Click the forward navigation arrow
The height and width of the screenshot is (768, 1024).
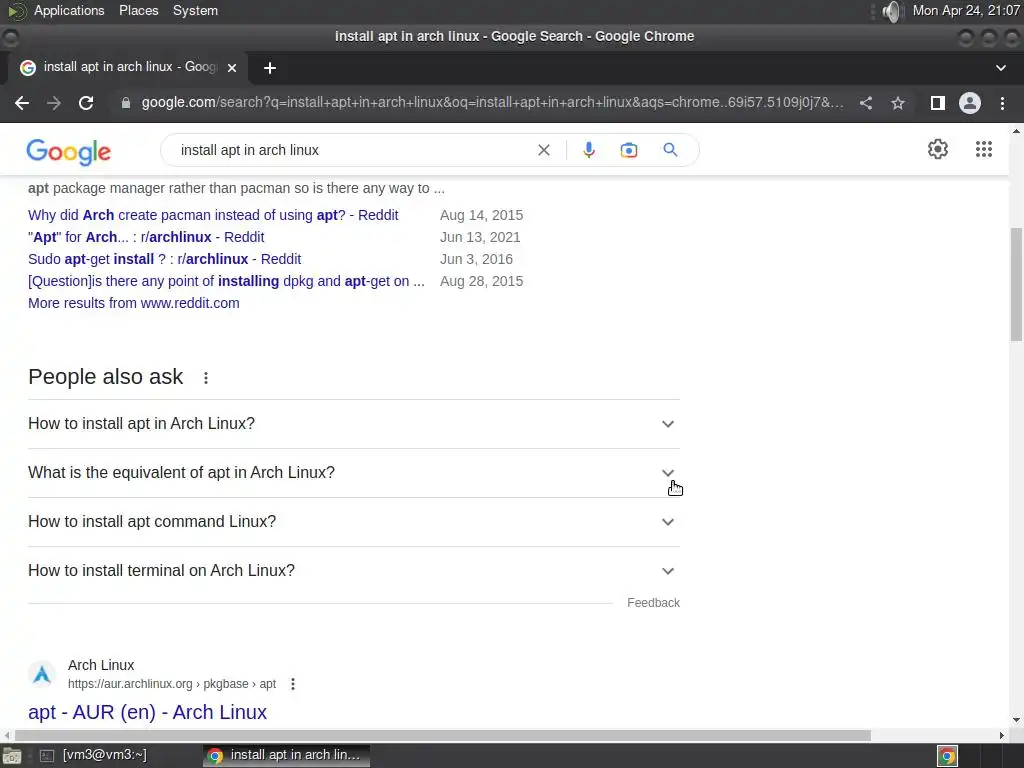coord(54,103)
